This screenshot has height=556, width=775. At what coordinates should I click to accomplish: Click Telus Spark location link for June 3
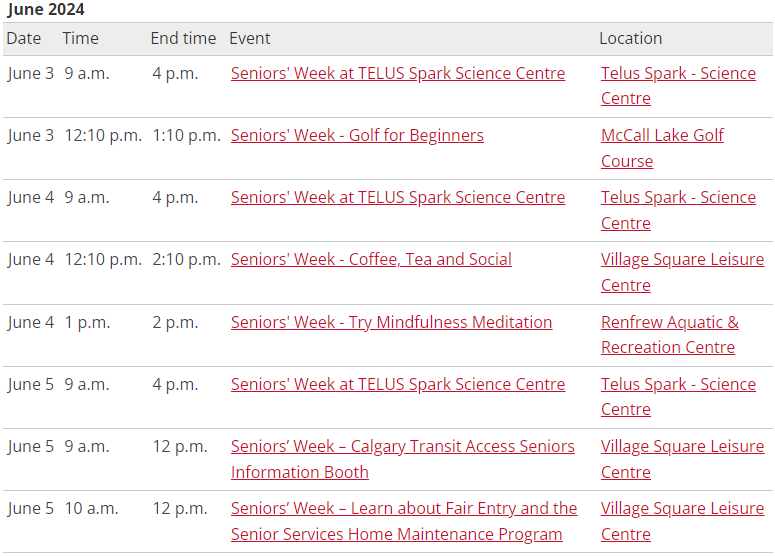678,86
